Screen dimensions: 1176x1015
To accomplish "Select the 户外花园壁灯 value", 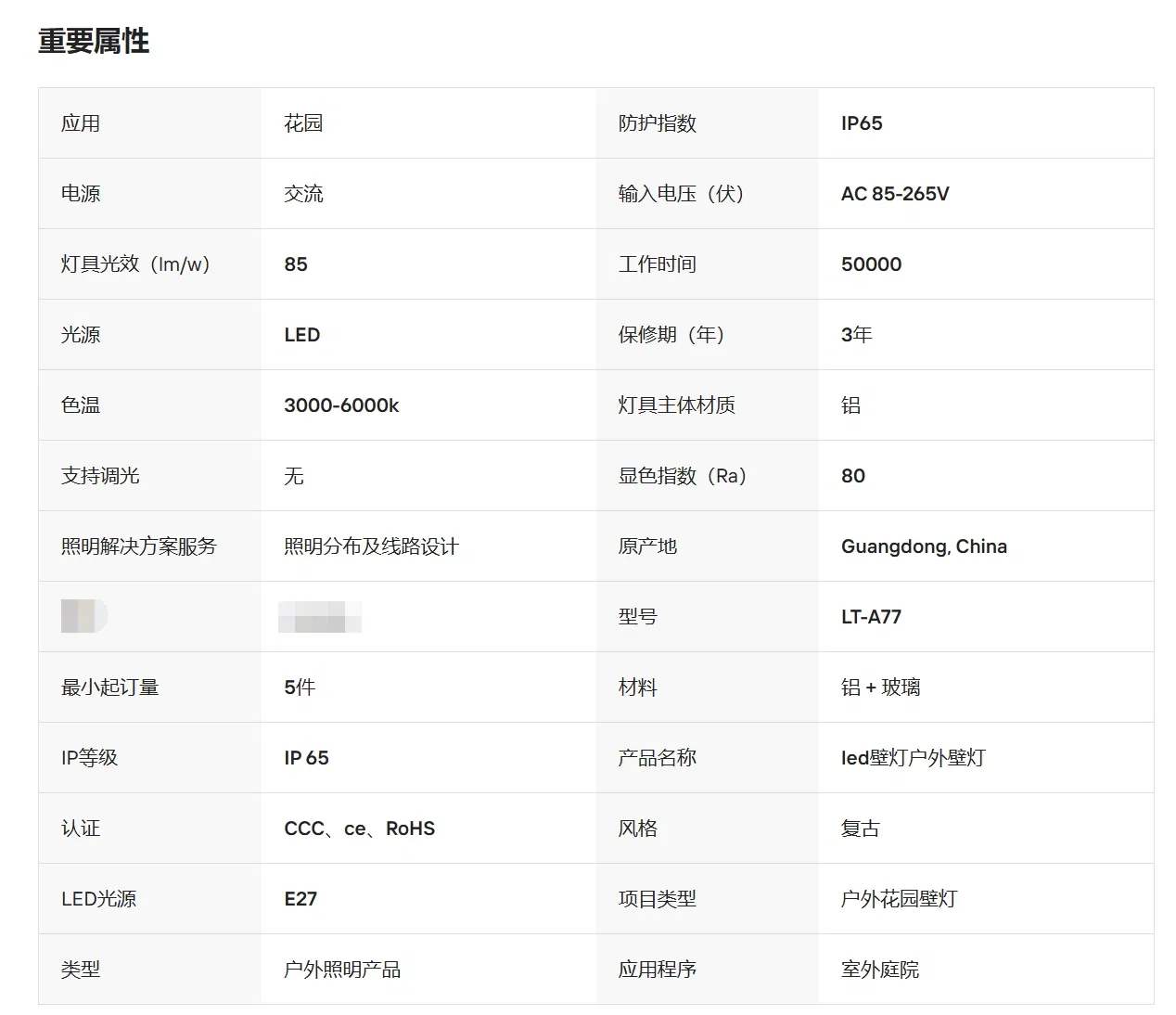I will click(x=899, y=899).
